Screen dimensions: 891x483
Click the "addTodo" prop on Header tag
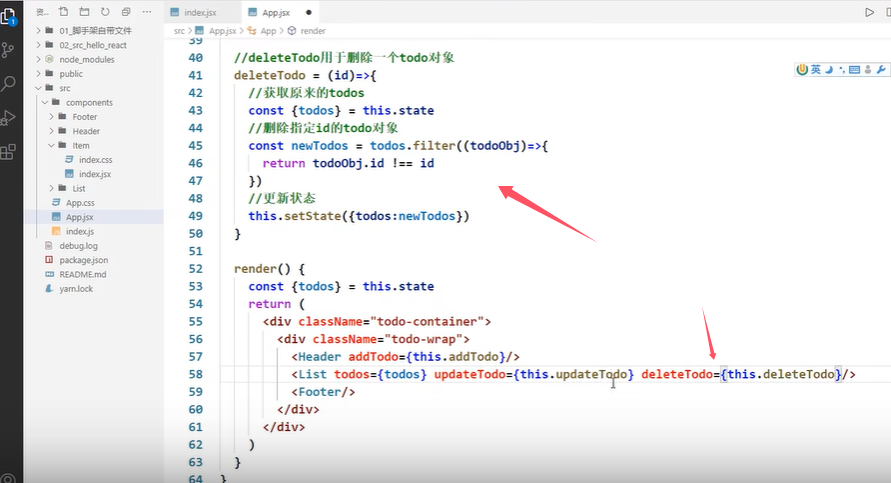[x=373, y=357]
